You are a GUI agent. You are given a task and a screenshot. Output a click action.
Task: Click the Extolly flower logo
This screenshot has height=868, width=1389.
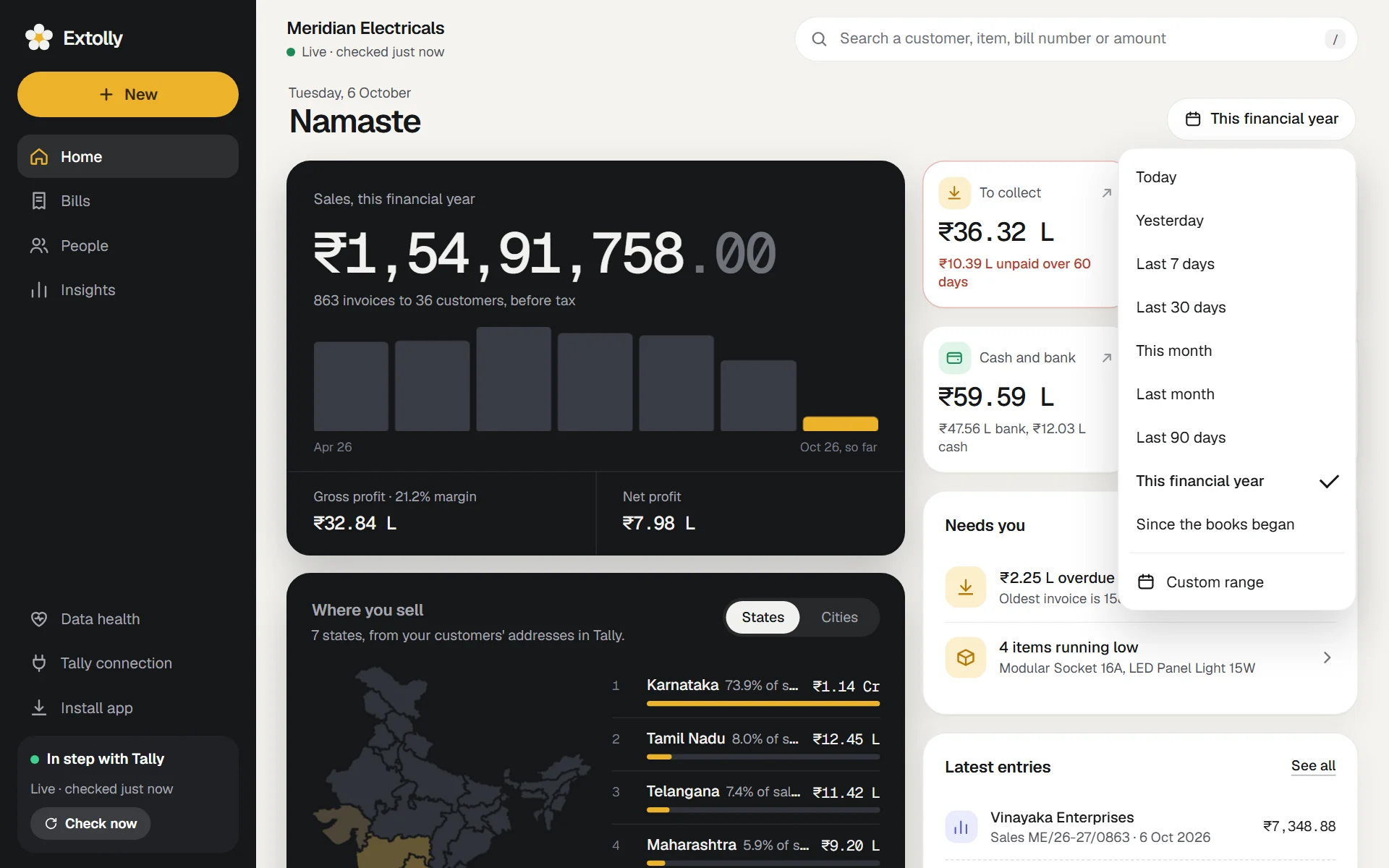39,38
